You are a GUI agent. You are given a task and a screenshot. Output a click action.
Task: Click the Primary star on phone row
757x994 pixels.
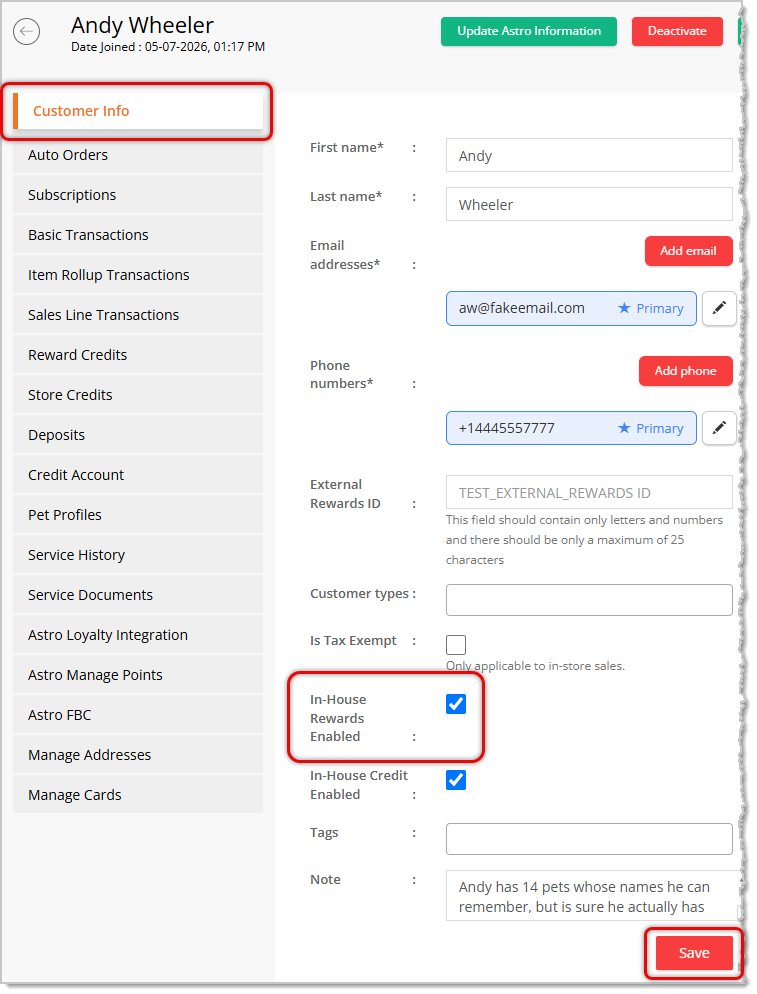pos(624,429)
